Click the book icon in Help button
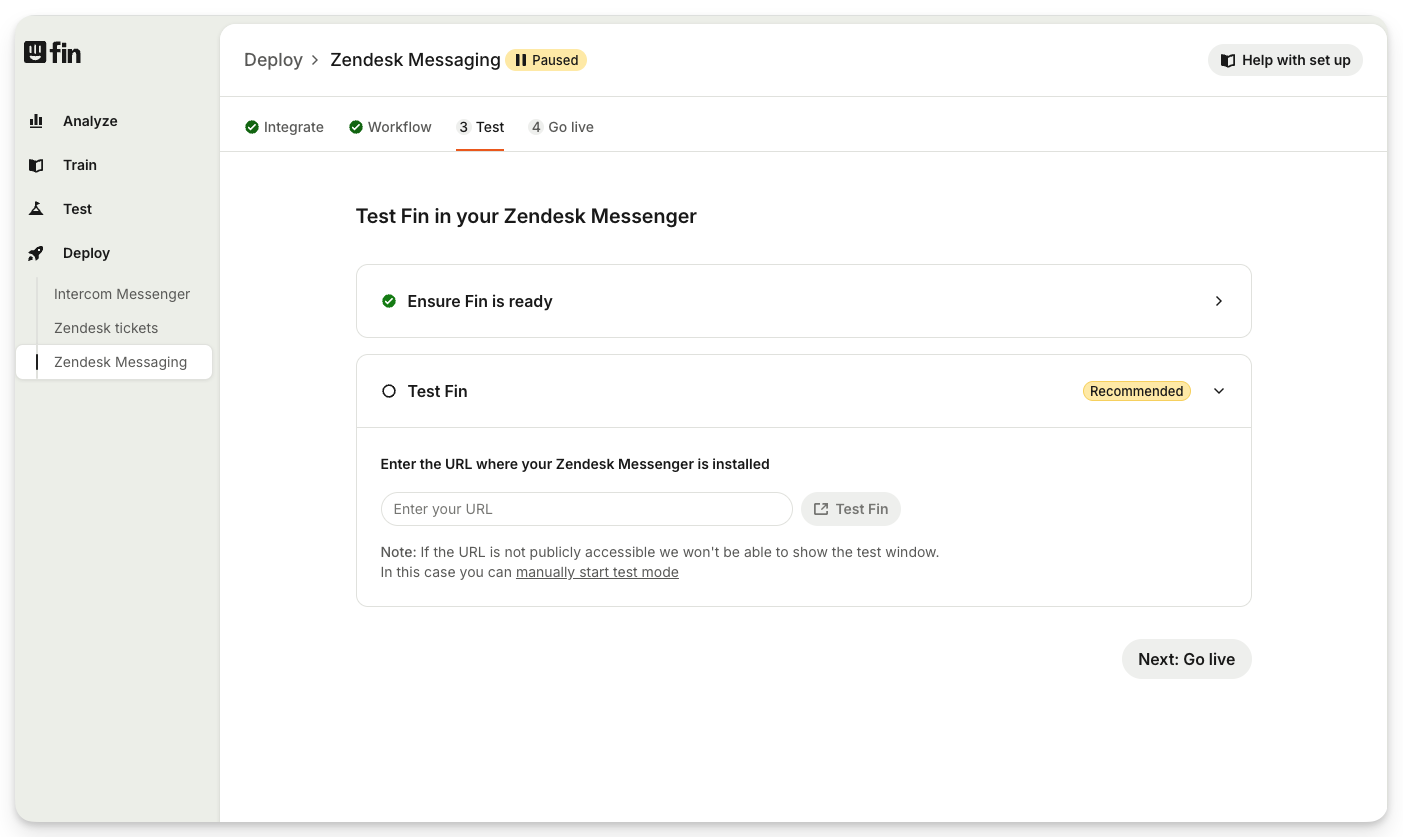Viewport: 1403px width, 837px height. coord(1228,60)
